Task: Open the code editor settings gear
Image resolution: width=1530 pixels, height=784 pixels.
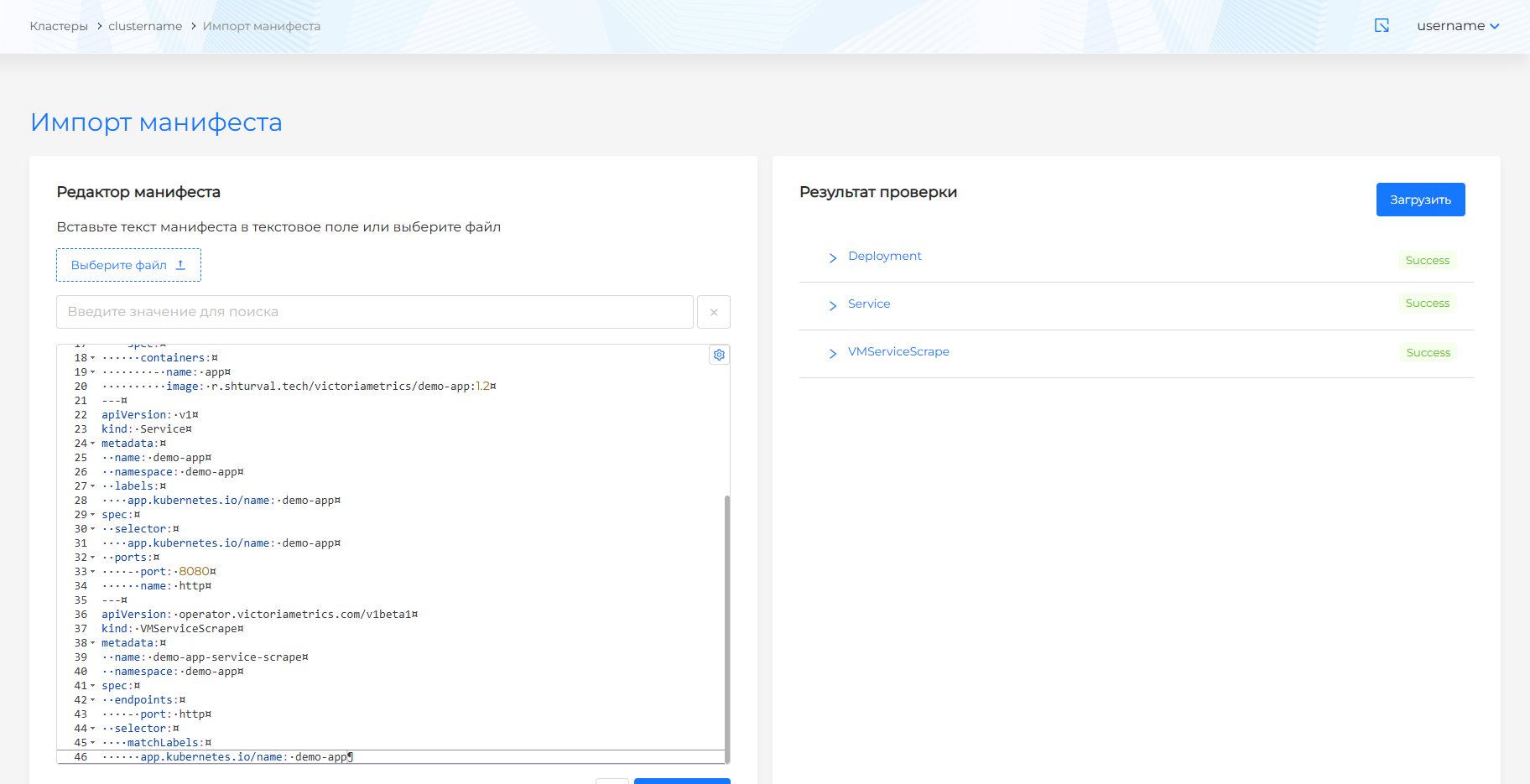Action: tap(719, 355)
